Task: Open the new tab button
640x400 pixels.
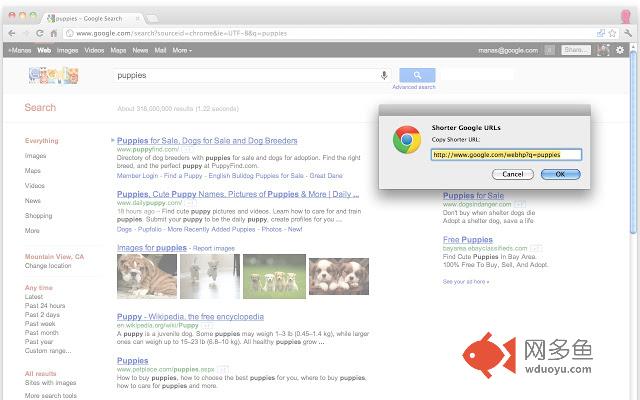Action: [152, 19]
